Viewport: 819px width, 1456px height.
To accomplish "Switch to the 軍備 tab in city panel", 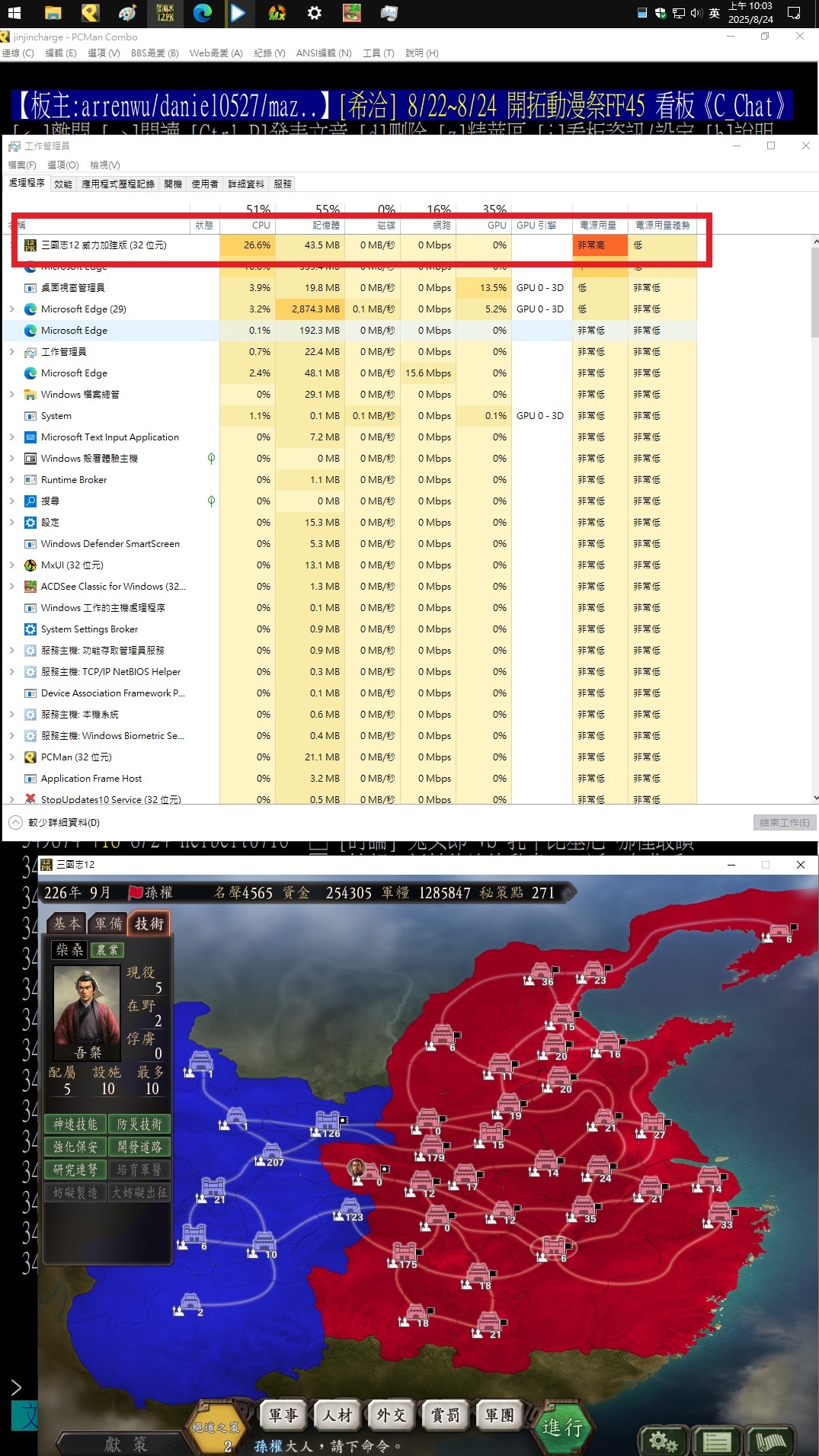I will [x=108, y=923].
